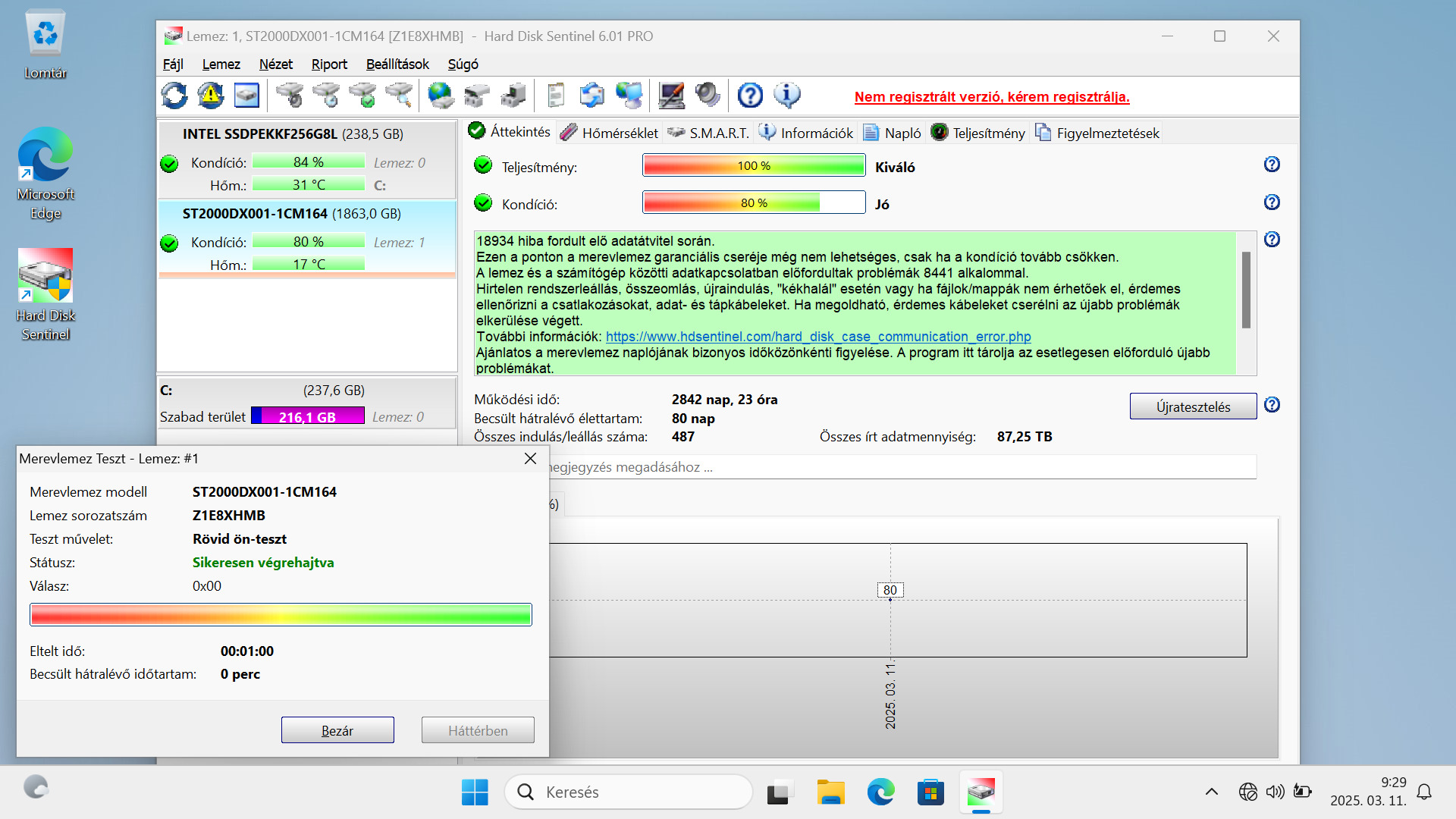Image resolution: width=1456 pixels, height=819 pixels.
Task: Click the warning-triangle refresh toolbar icon
Action: coord(210,96)
